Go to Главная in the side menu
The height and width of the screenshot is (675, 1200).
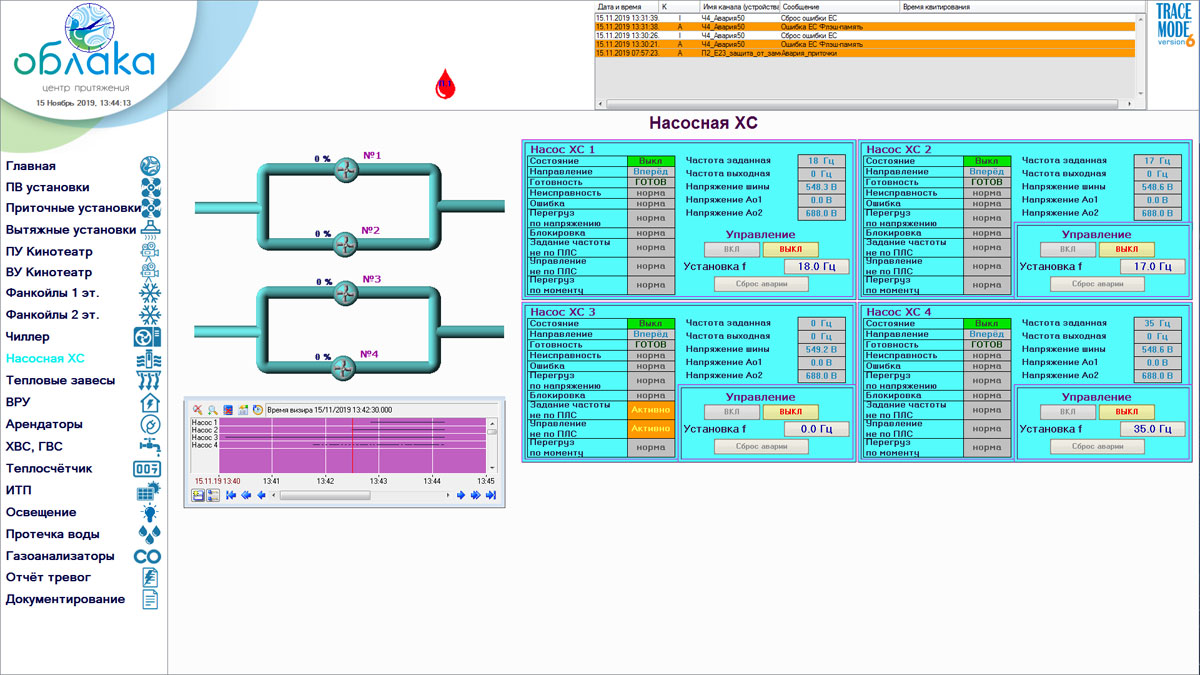(x=31, y=166)
